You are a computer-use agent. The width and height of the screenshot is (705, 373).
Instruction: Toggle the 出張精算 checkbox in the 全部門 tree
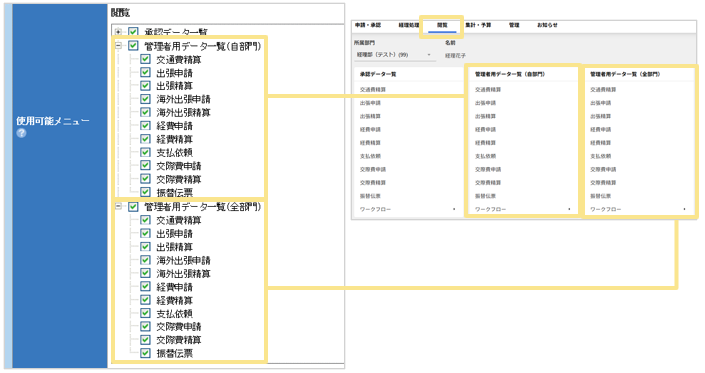145,246
